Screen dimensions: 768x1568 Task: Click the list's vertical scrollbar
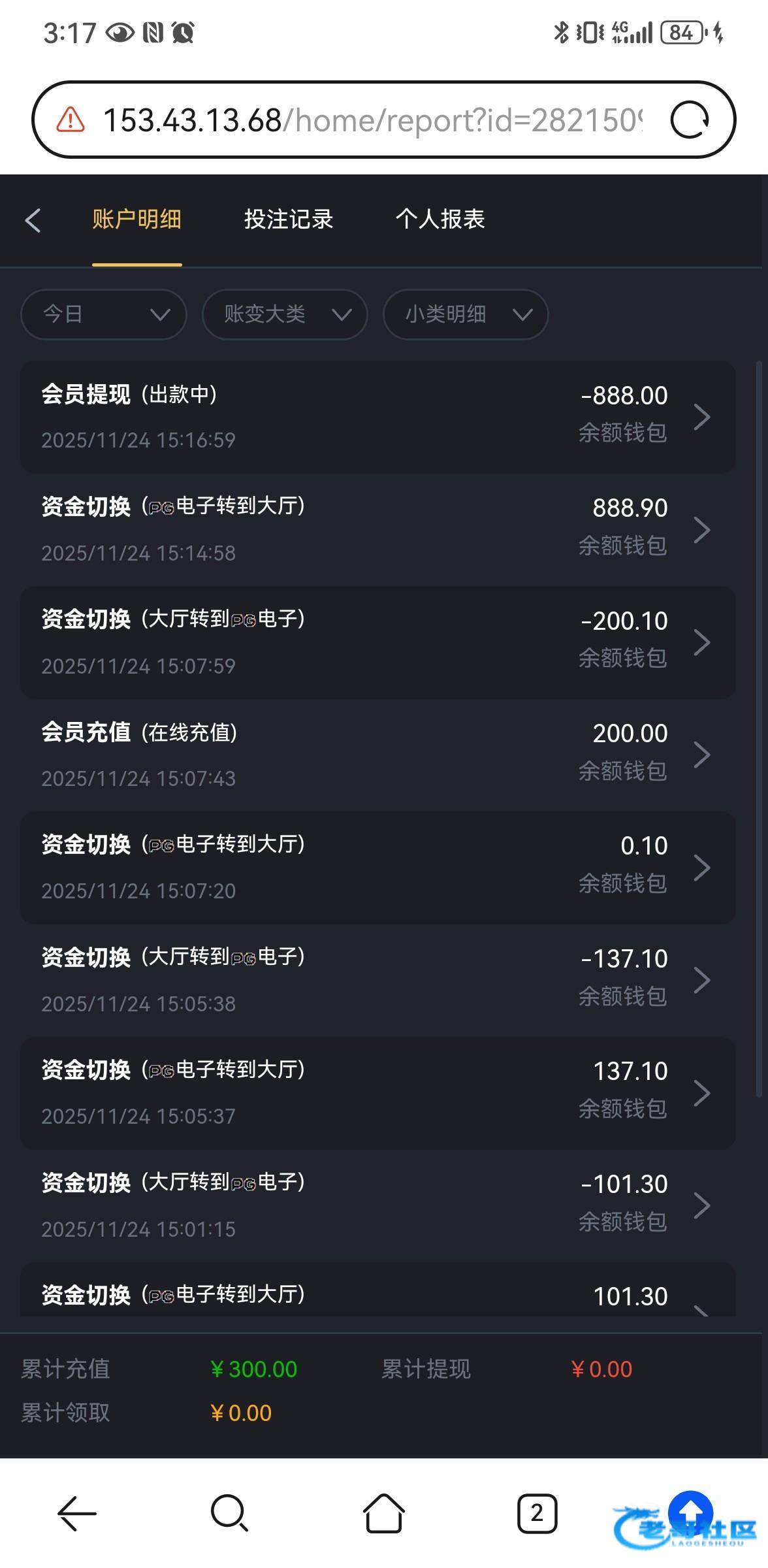click(758, 719)
